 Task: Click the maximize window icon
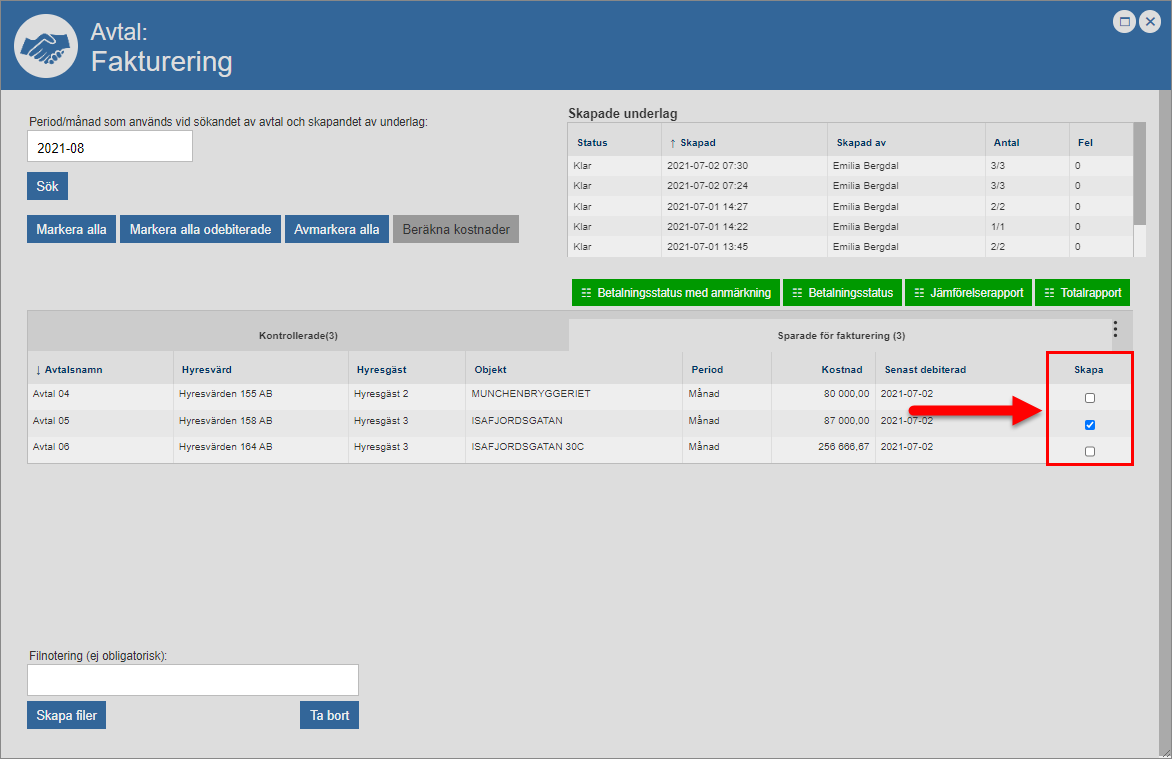[1125, 21]
